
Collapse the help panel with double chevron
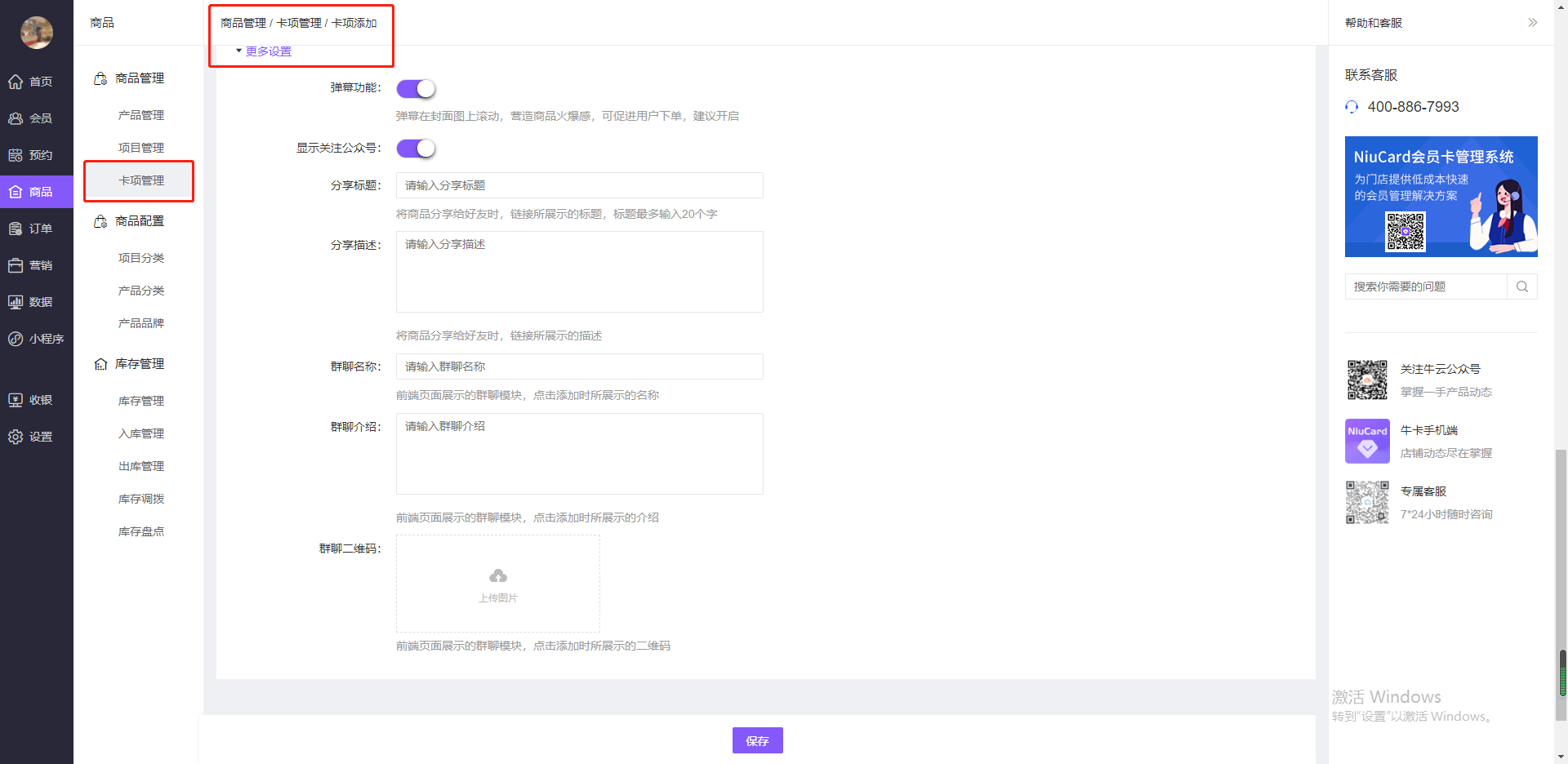pos(1533,23)
